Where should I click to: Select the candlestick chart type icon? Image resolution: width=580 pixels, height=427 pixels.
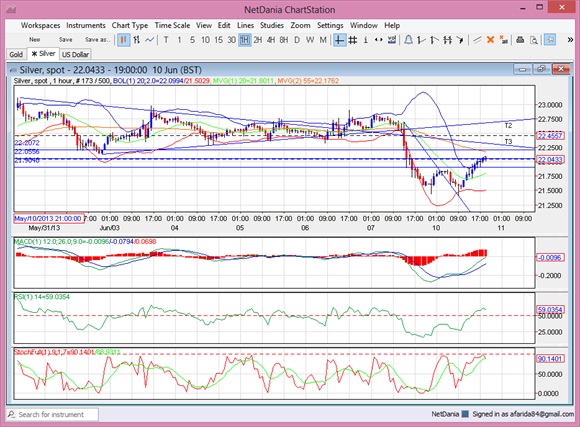coord(124,40)
